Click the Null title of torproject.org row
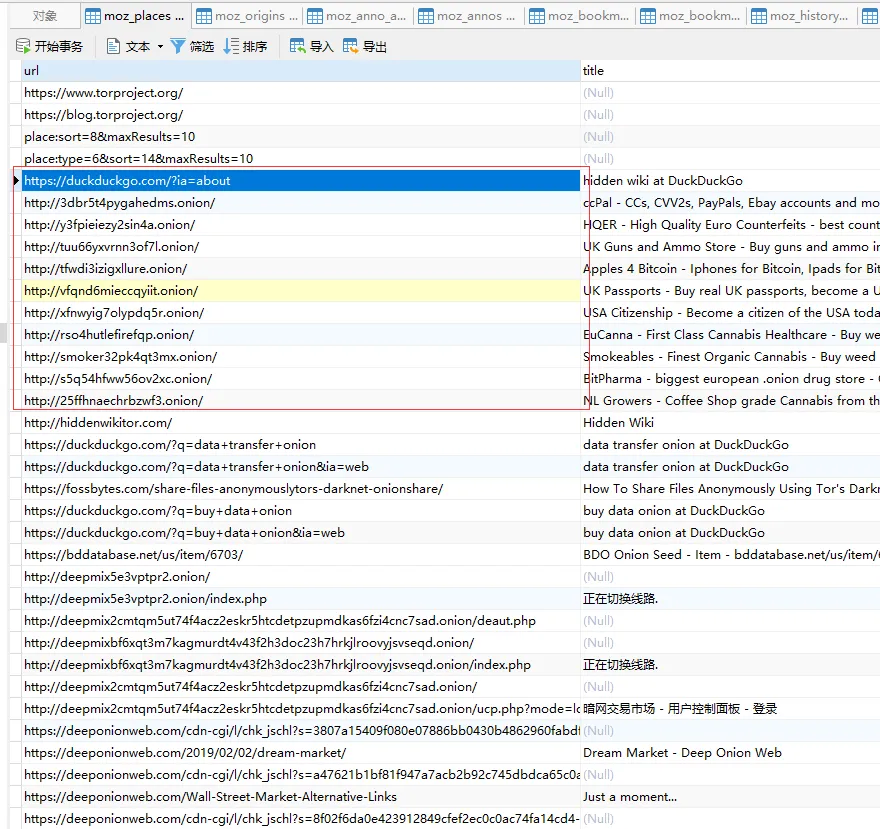 point(730,93)
